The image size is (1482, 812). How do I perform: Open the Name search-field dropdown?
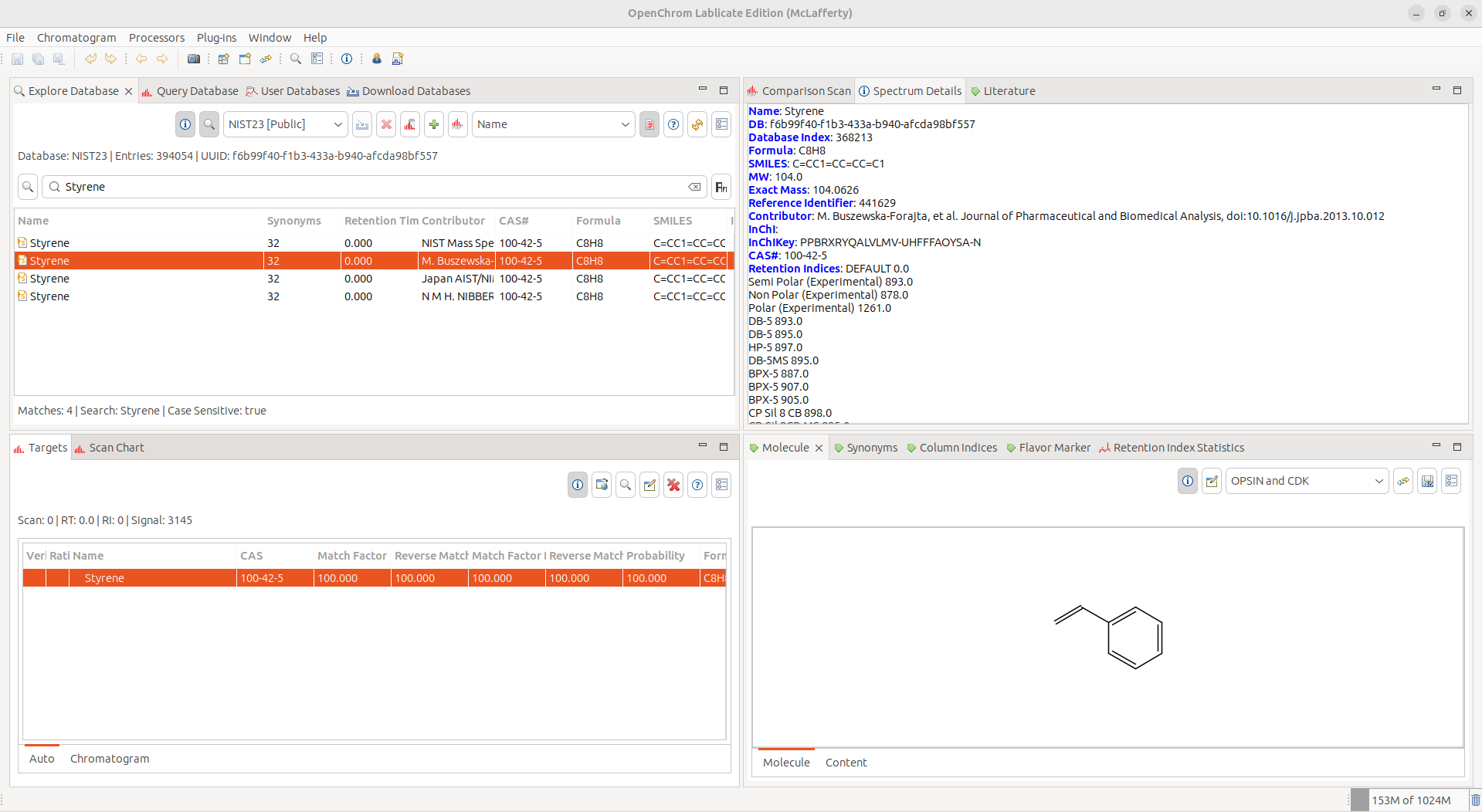point(553,124)
